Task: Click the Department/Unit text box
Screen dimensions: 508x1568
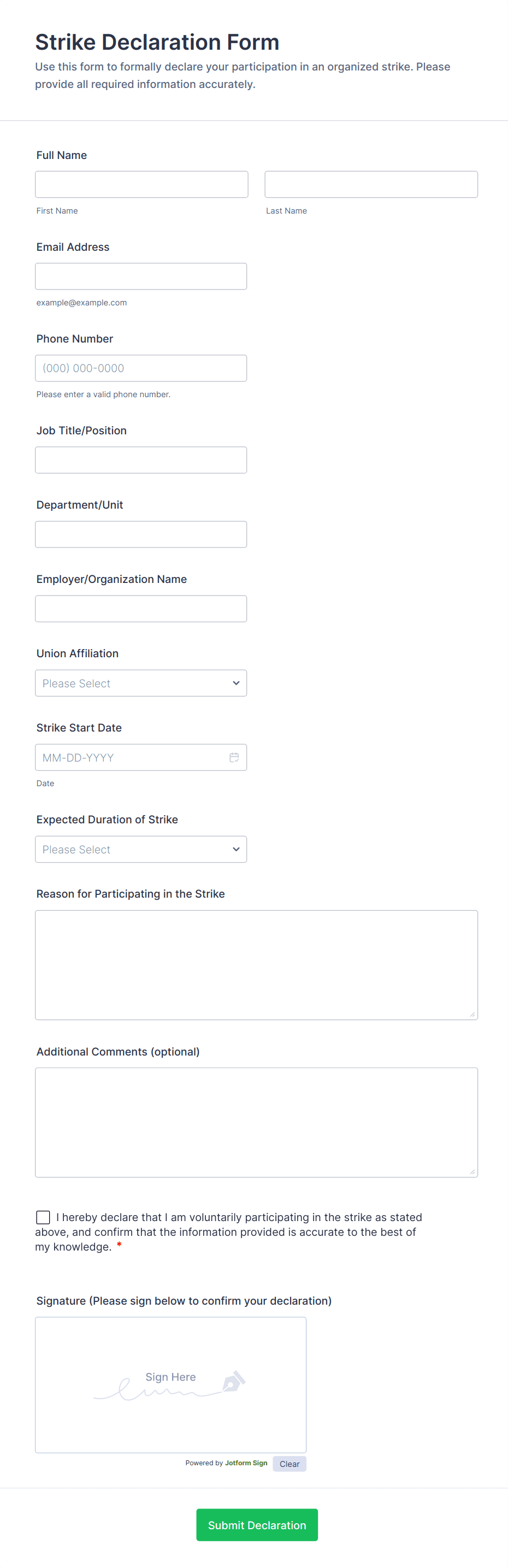Action: [141, 534]
